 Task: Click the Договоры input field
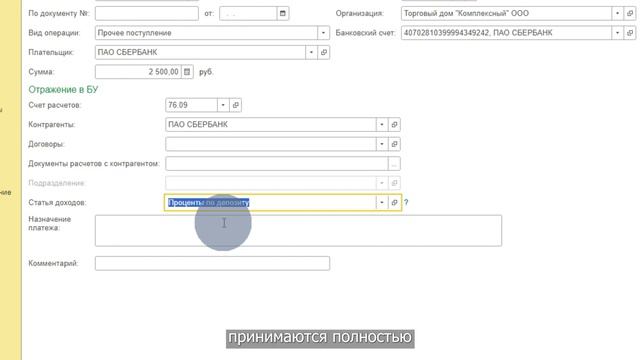point(271,144)
